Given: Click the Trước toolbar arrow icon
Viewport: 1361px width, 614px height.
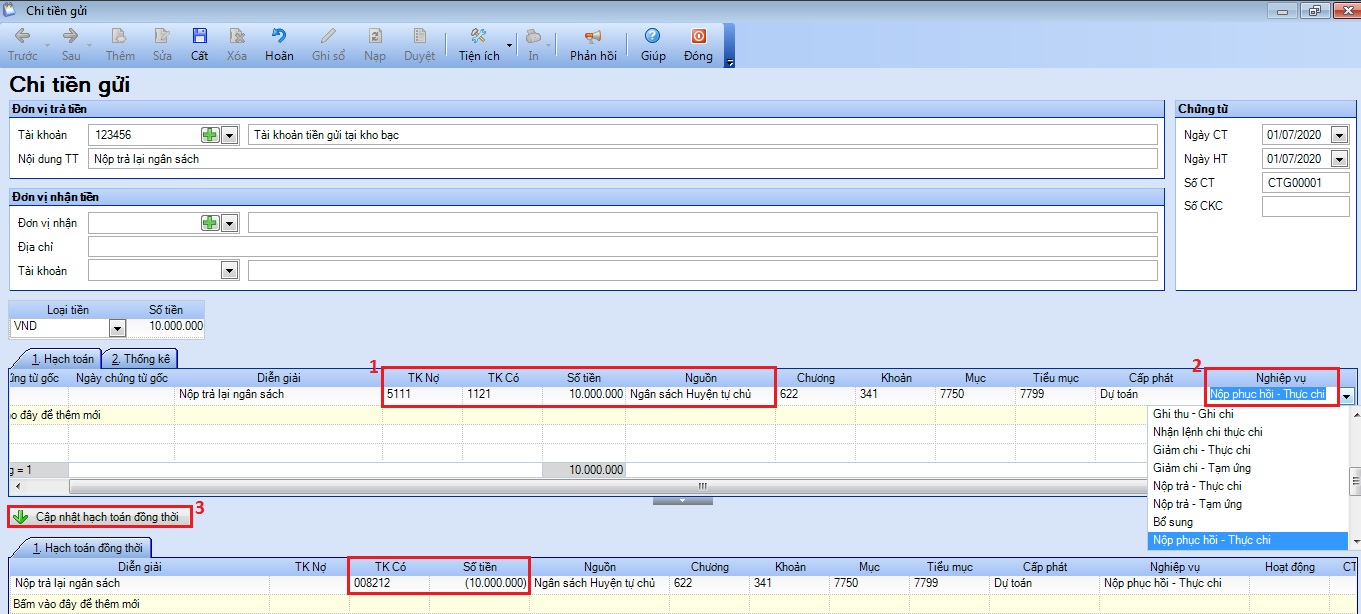Looking at the screenshot, I should [22, 37].
